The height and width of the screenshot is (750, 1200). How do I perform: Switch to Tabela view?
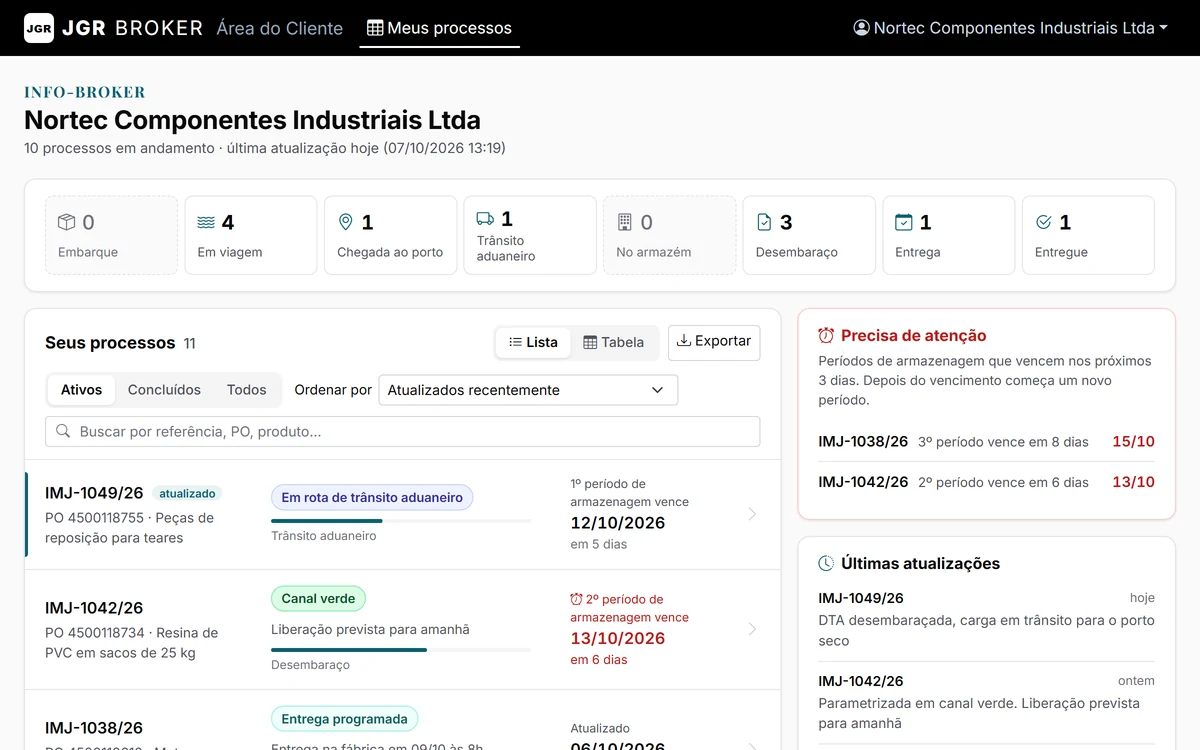tap(614, 342)
